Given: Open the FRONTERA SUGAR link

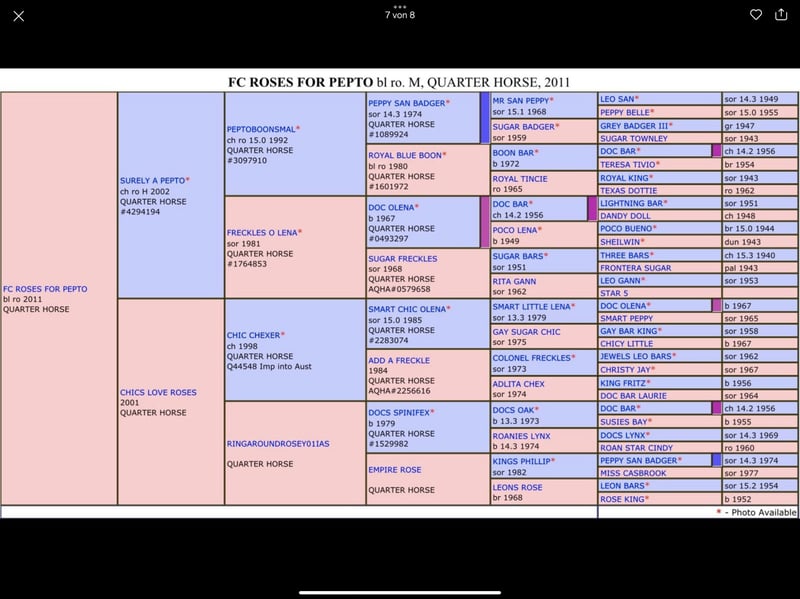Looking at the screenshot, I should click(x=636, y=268).
